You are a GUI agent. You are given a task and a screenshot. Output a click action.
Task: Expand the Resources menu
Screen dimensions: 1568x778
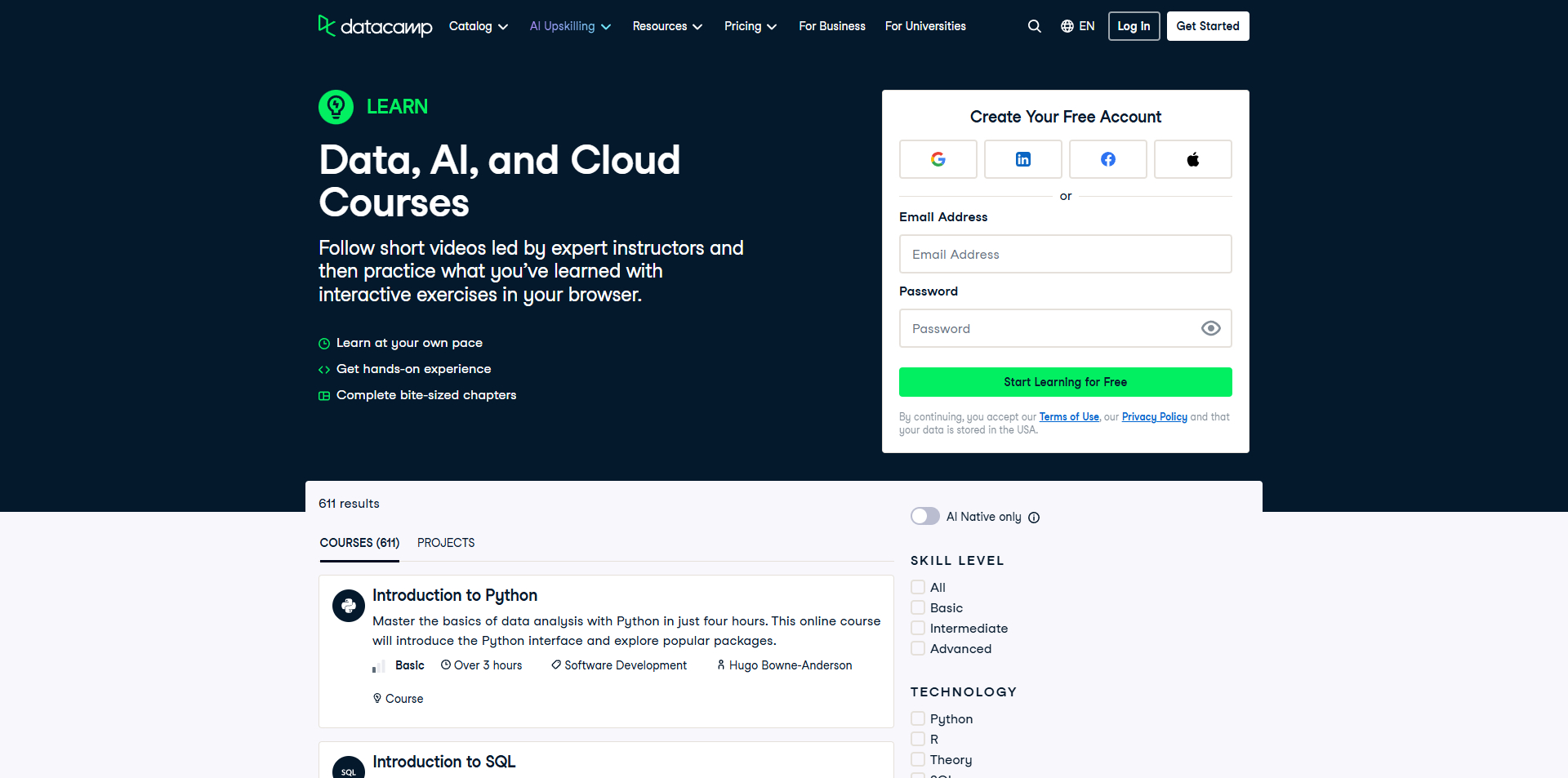tap(667, 26)
